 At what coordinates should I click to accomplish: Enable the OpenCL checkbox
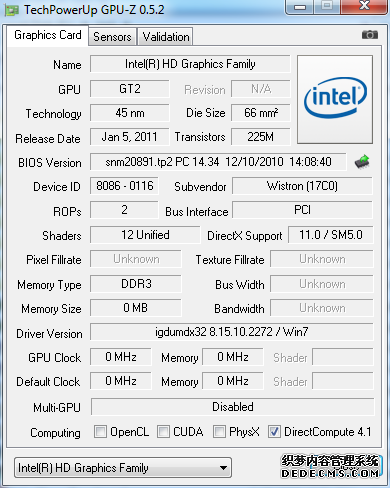[100, 432]
